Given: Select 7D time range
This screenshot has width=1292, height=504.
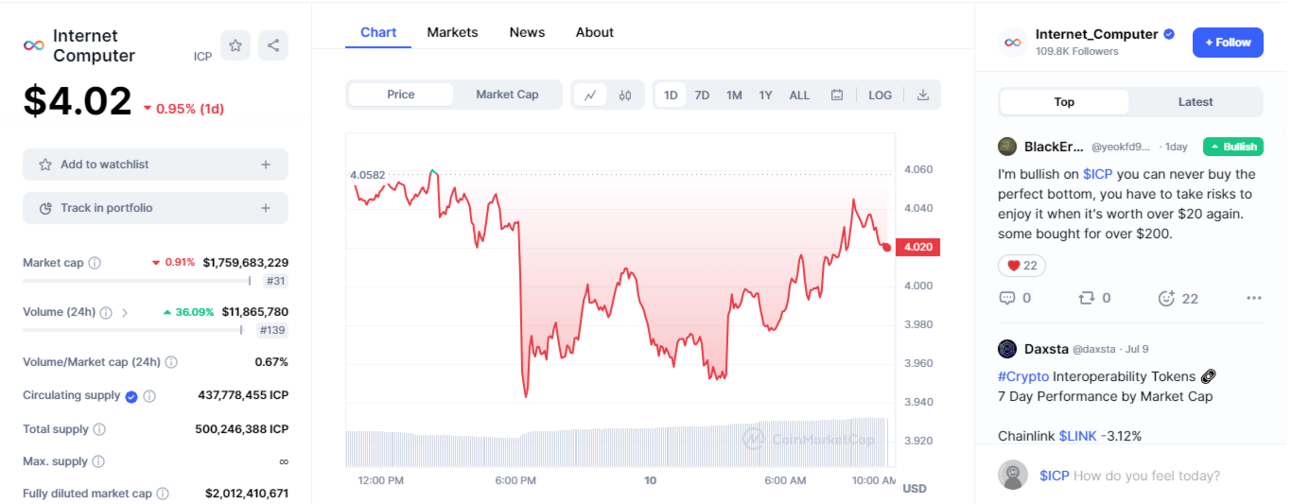Looking at the screenshot, I should pyautogui.click(x=702, y=95).
